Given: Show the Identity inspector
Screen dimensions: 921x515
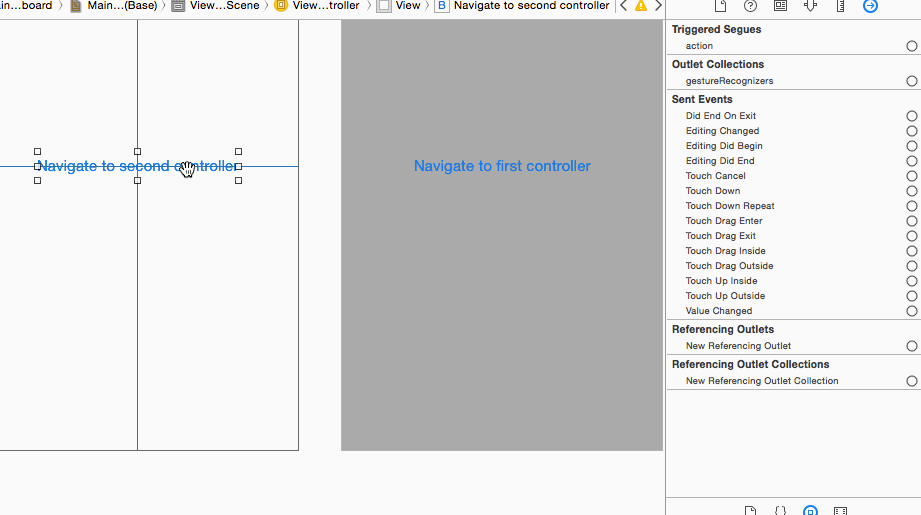Looking at the screenshot, I should [780, 6].
